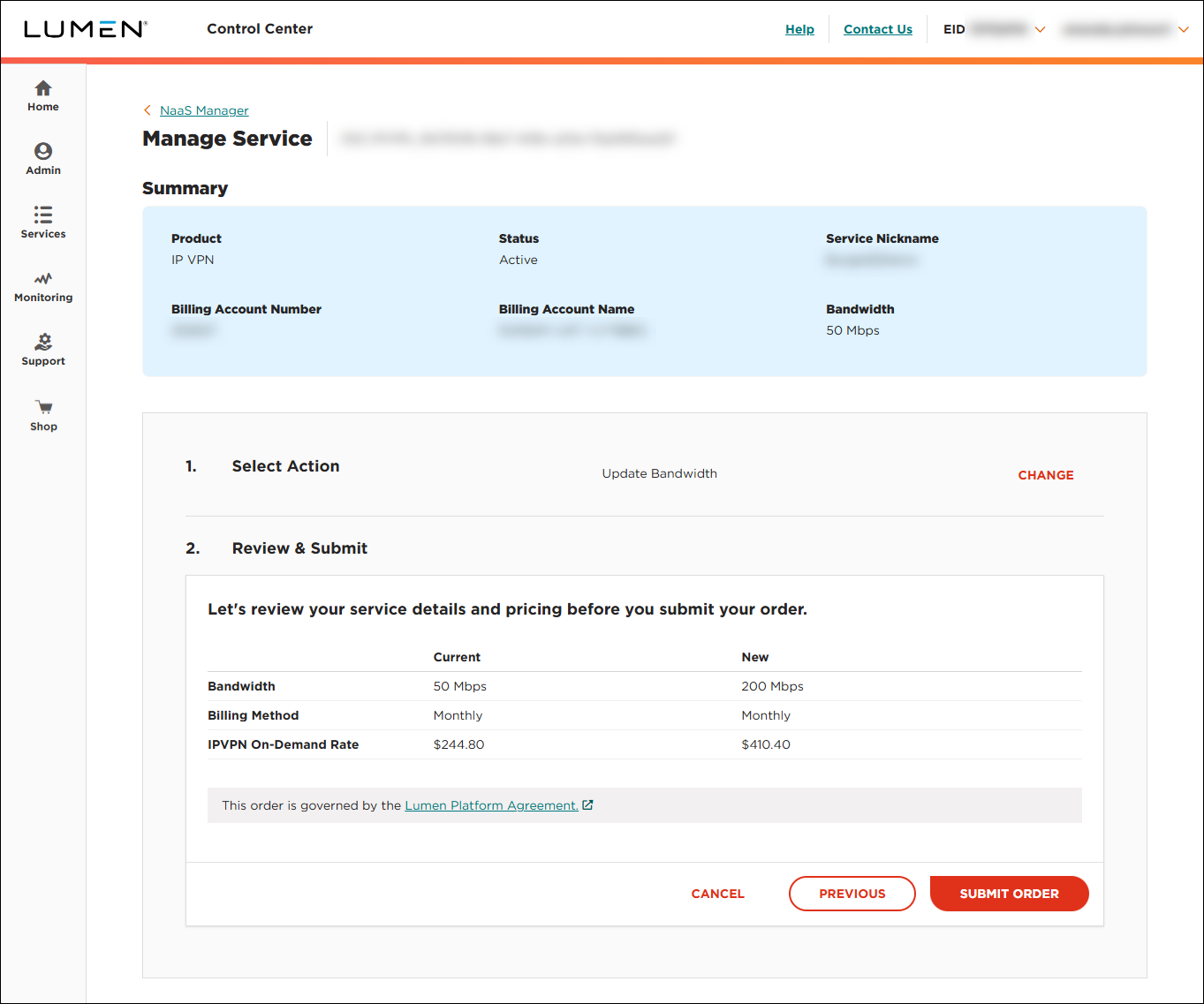Viewport: 1204px width, 1004px height.
Task: Click the 'IPVPN On-Demand Rate' row label
Action: coord(283,744)
